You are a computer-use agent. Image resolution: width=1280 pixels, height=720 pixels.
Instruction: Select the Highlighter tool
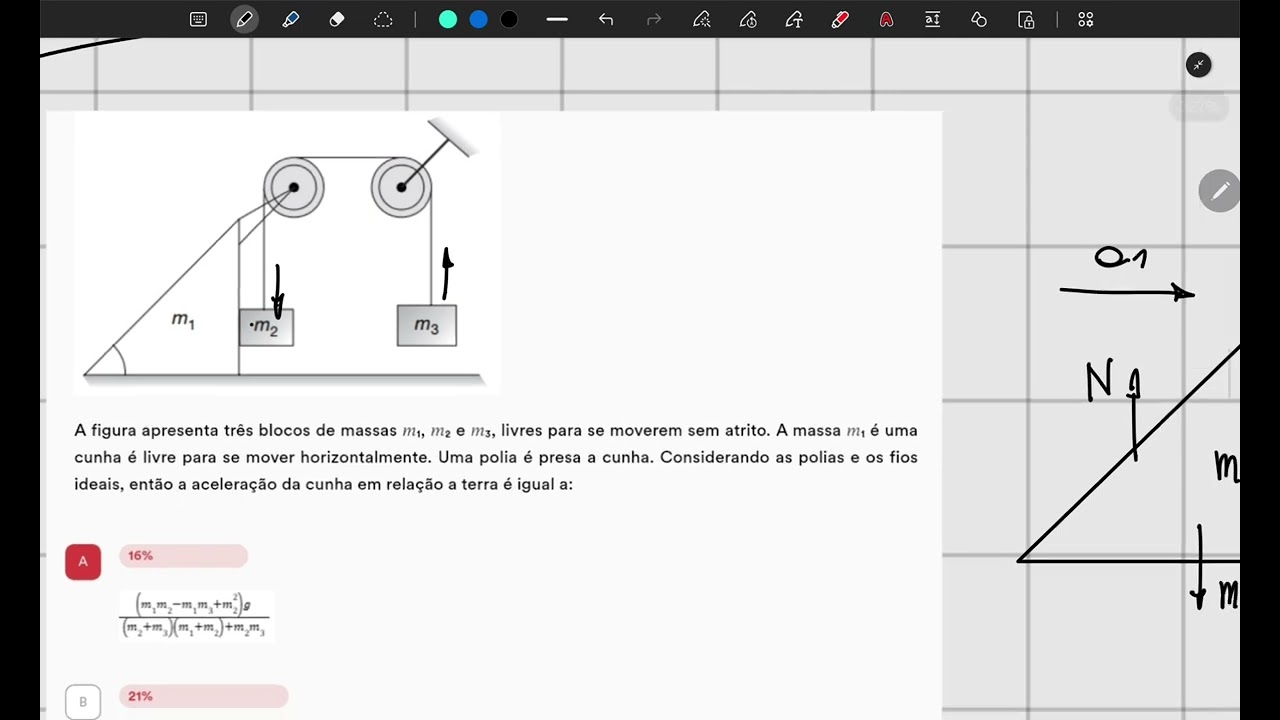click(x=291, y=19)
